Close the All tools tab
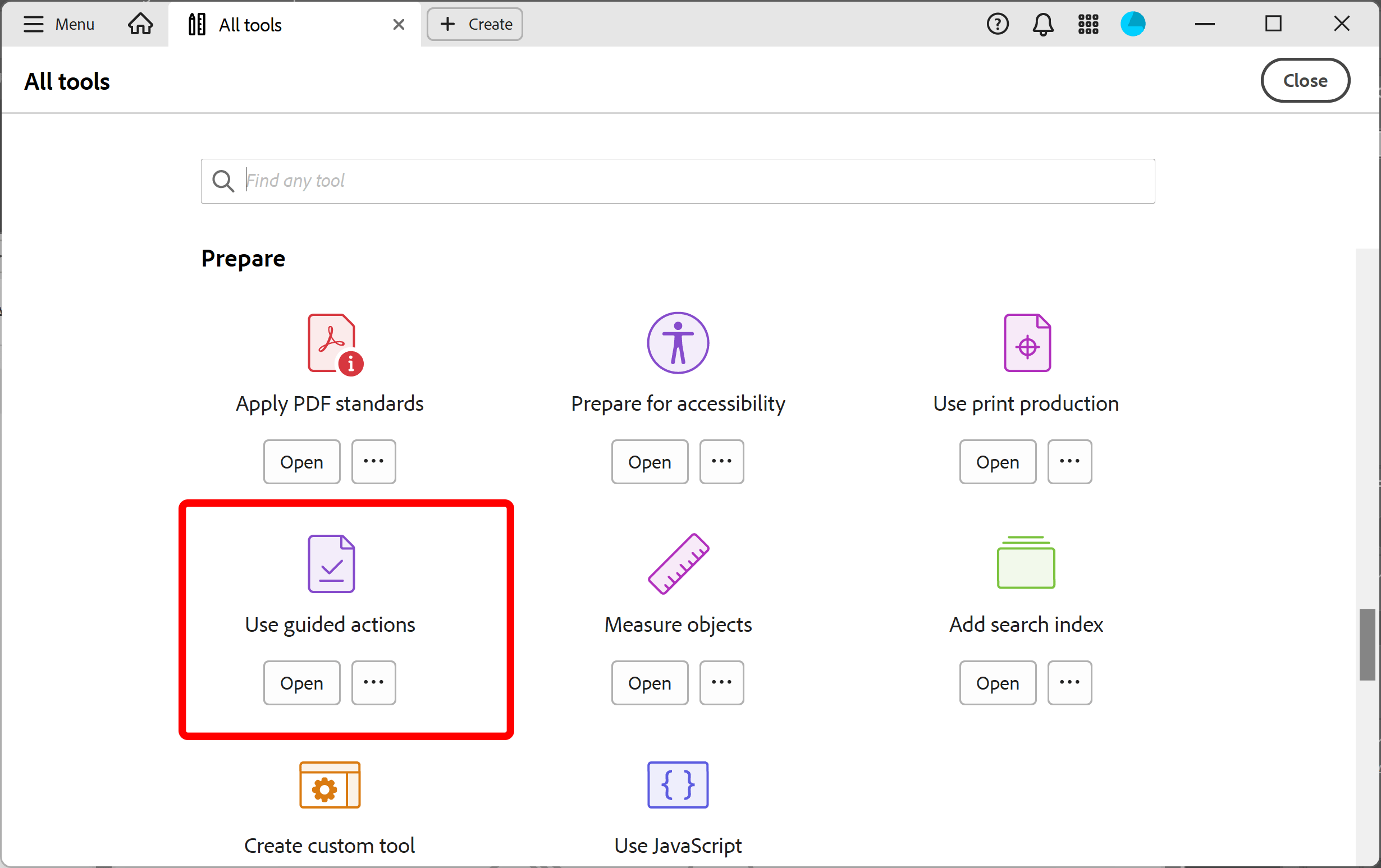Screen dimensions: 1381x868 [399, 25]
